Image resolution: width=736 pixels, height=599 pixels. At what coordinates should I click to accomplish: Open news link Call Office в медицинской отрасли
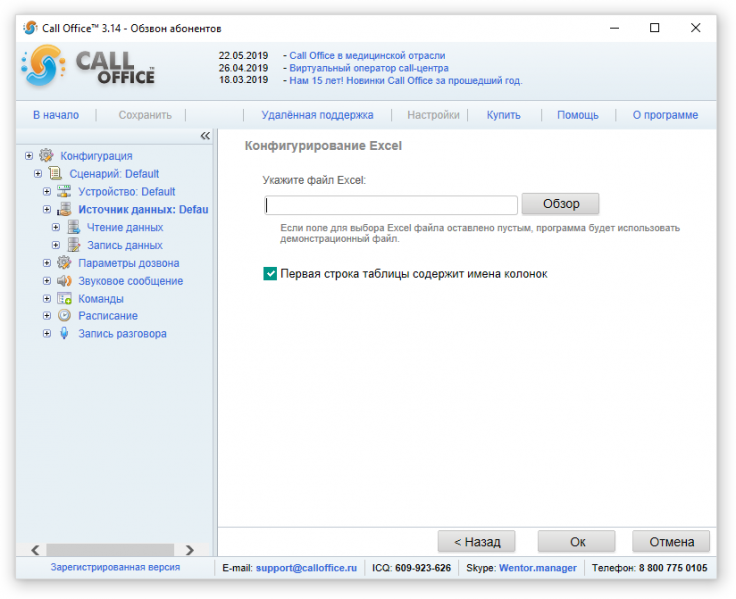pyautogui.click(x=367, y=55)
